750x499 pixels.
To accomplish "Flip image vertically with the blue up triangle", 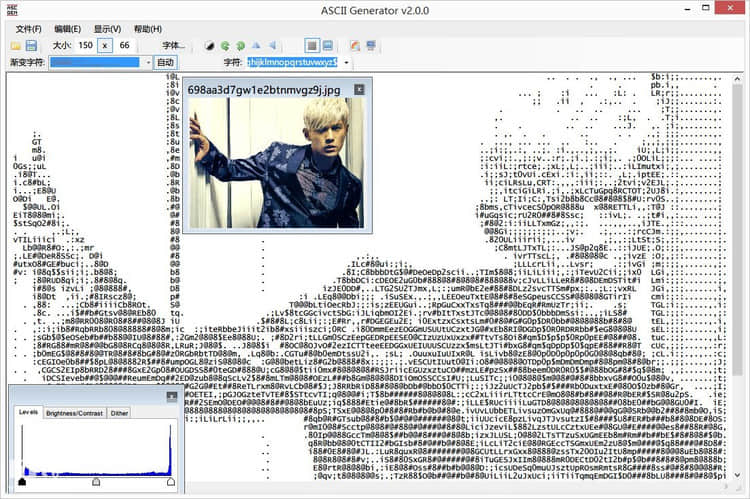I will pyautogui.click(x=256, y=45).
